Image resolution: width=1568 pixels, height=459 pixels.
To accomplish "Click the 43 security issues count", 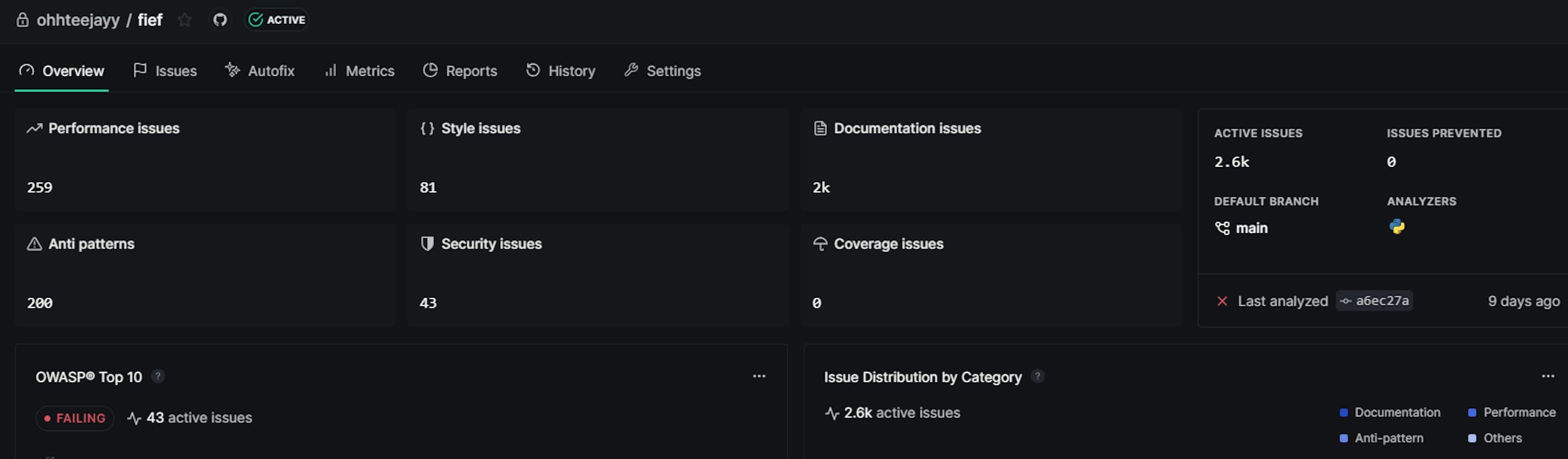I will pos(428,303).
